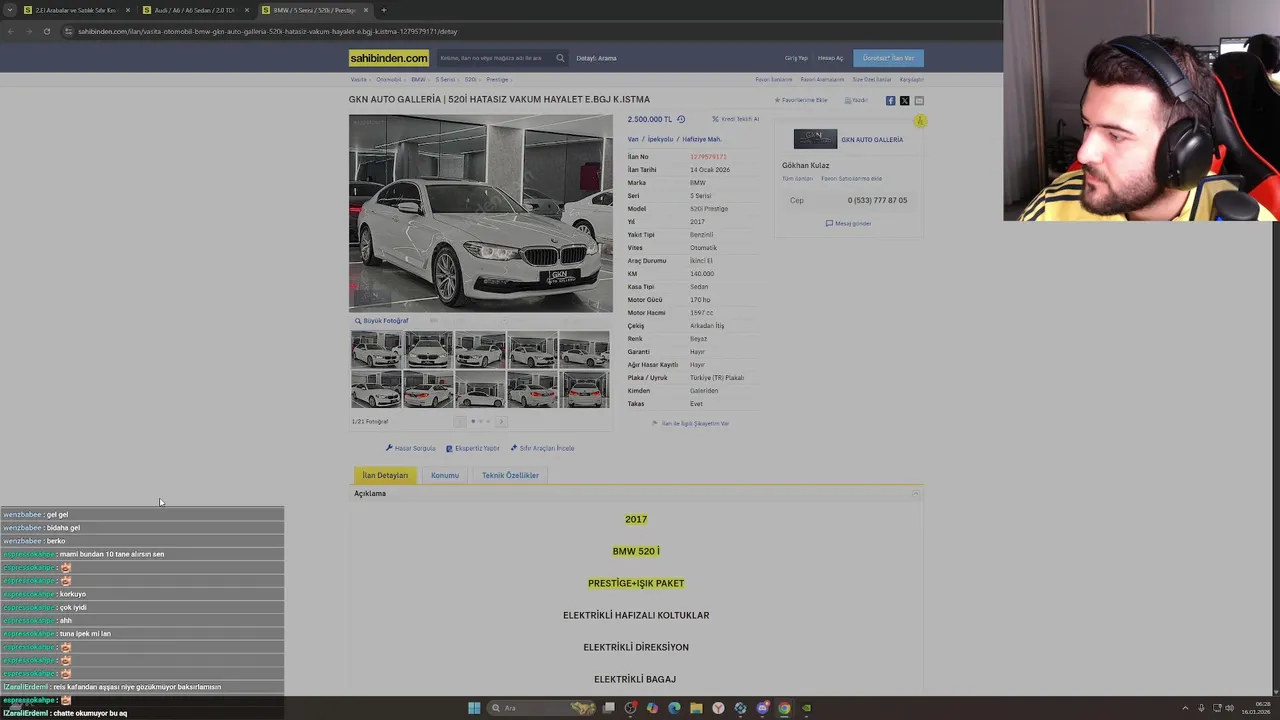Collapse the Açıklama section
The height and width of the screenshot is (720, 1280).
click(915, 493)
